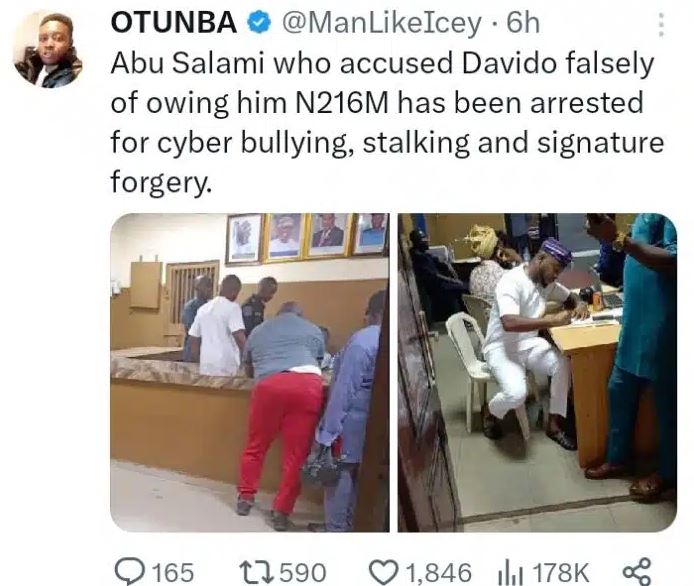
Task: Click the 'N216M' amount in the tweet text
Action: click(x=340, y=104)
